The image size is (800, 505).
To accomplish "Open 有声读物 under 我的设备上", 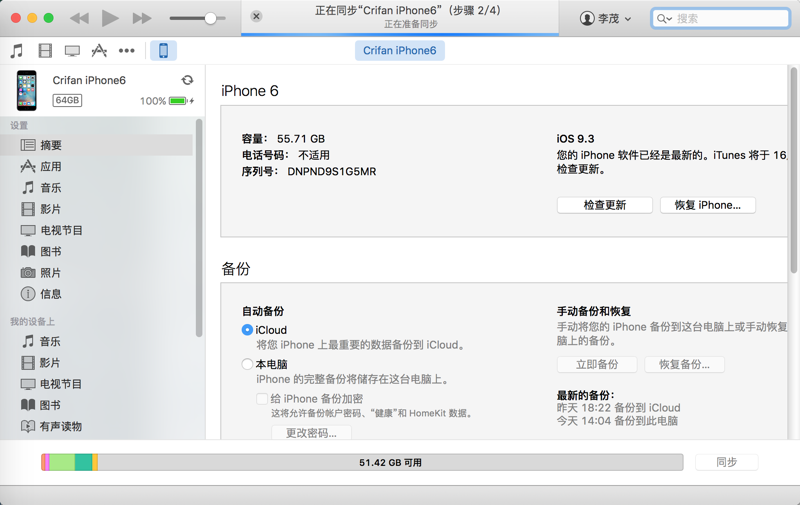I will pos(96,426).
